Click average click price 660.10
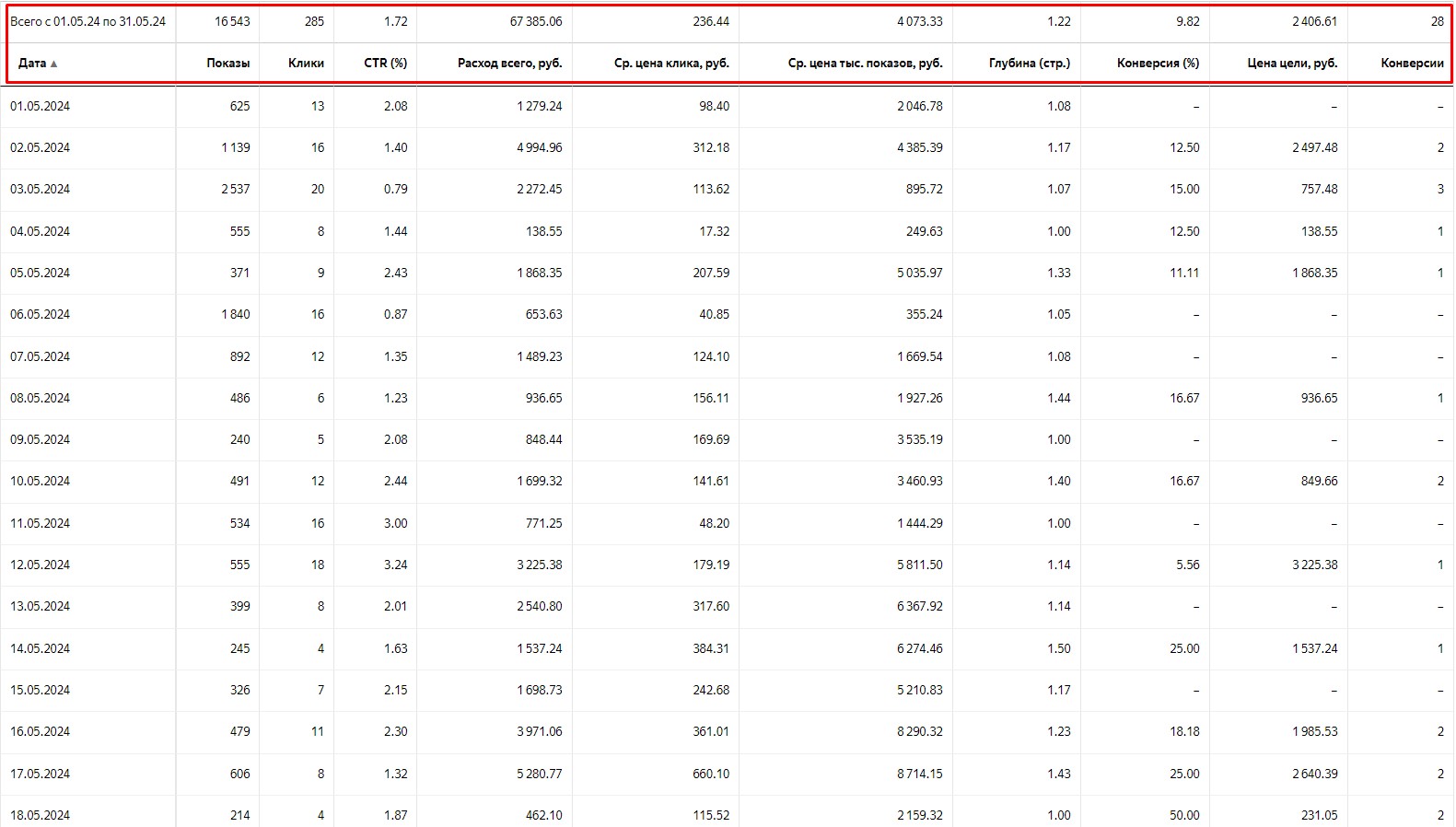The width and height of the screenshot is (1456, 827). 711,774
